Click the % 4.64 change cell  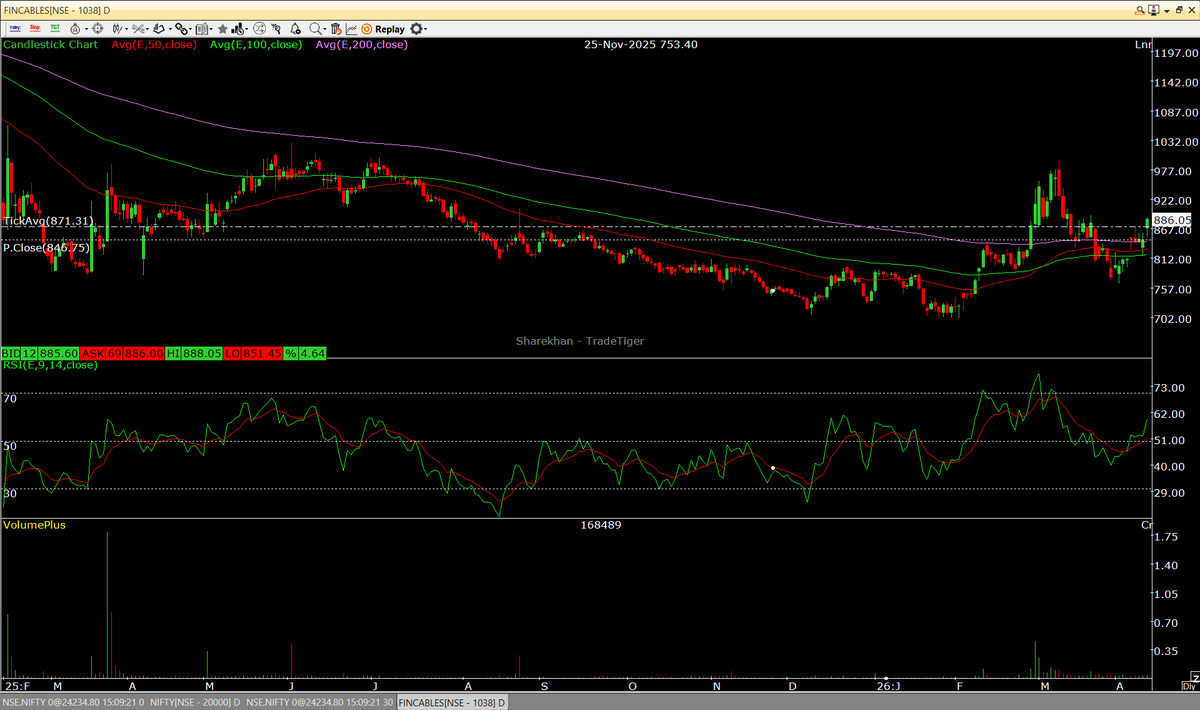[x=305, y=354]
